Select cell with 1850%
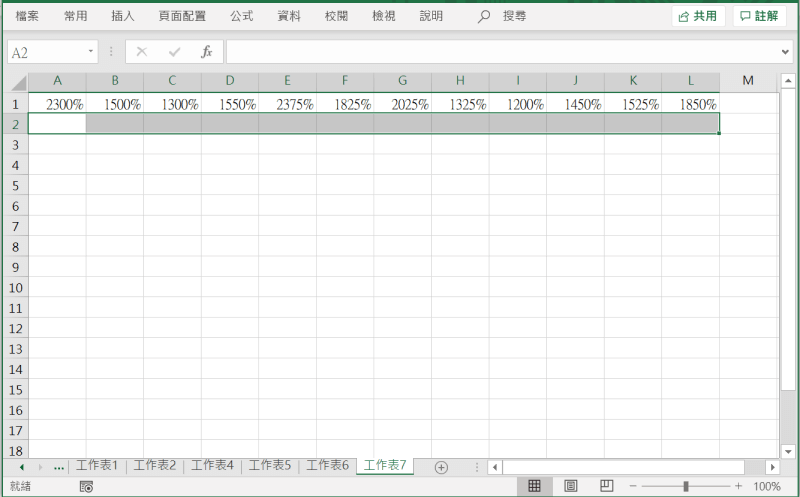The width and height of the screenshot is (800, 497). (x=691, y=104)
